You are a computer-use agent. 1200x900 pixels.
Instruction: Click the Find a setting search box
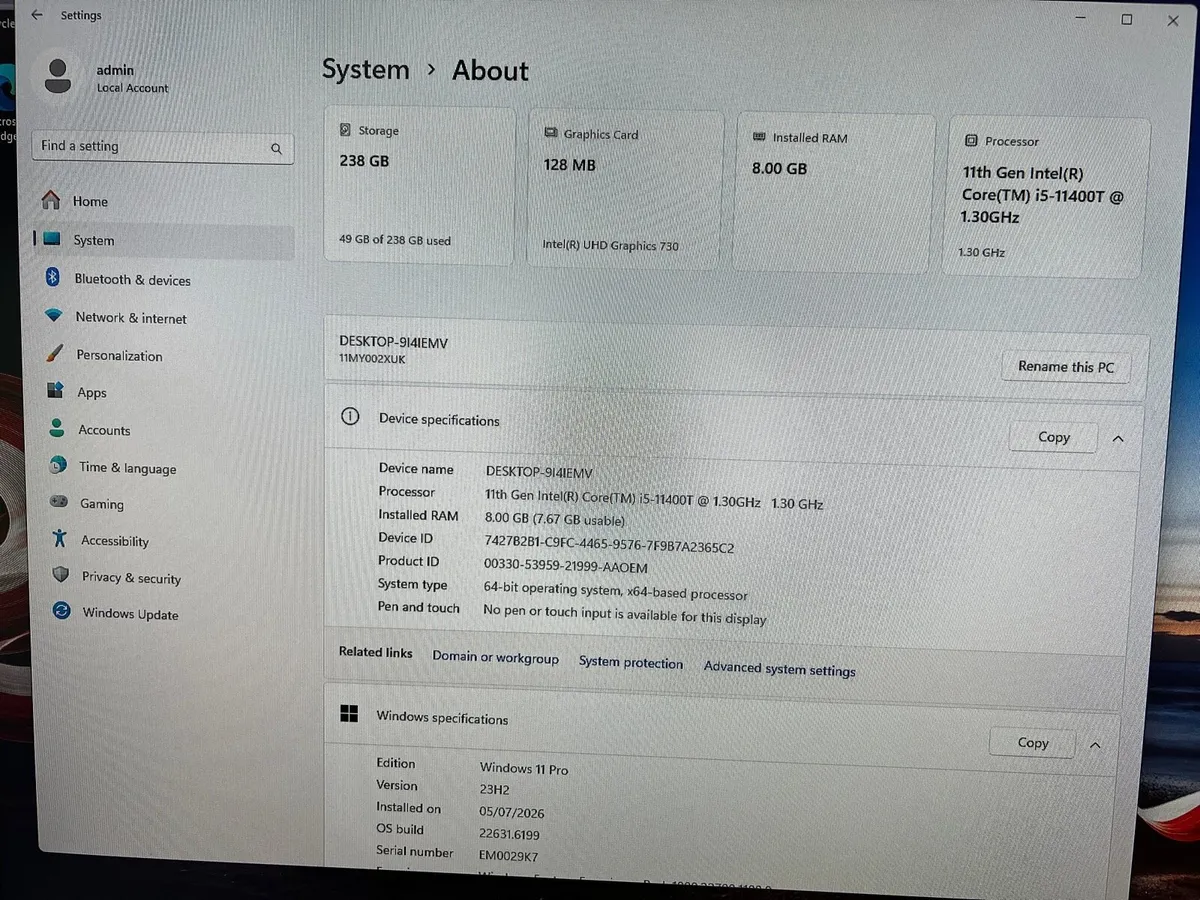pos(163,147)
